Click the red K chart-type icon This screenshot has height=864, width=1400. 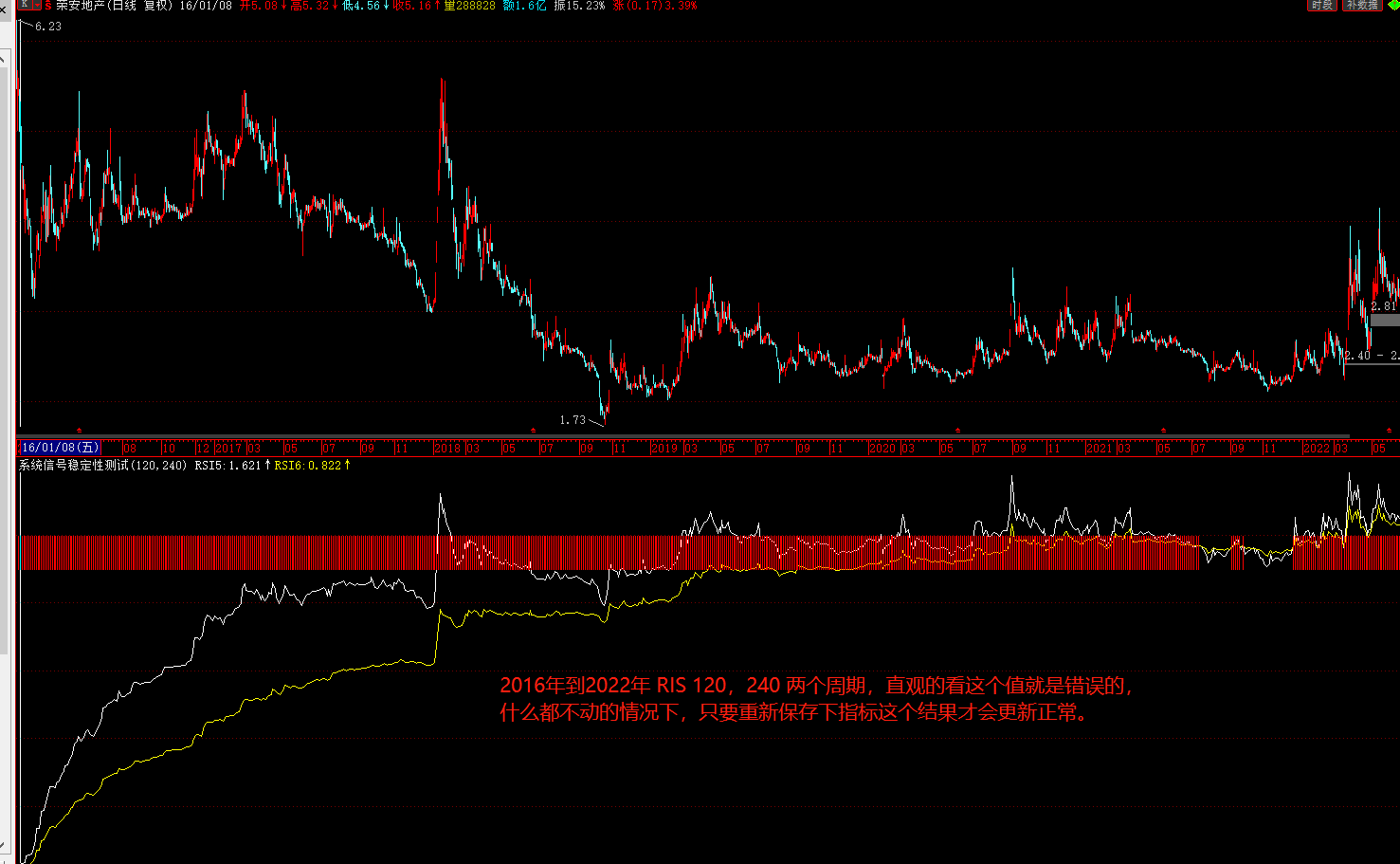pyautogui.click(x=25, y=5)
